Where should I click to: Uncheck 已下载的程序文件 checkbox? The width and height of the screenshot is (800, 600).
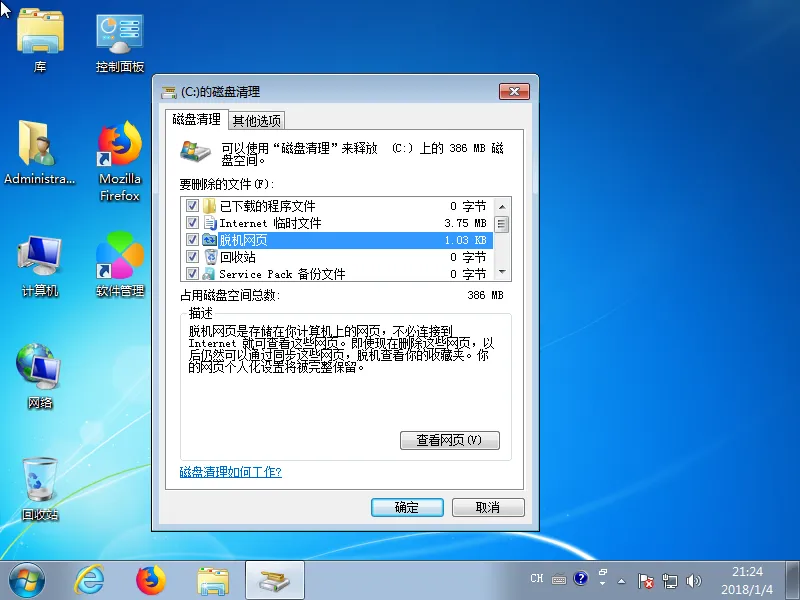pos(192,206)
